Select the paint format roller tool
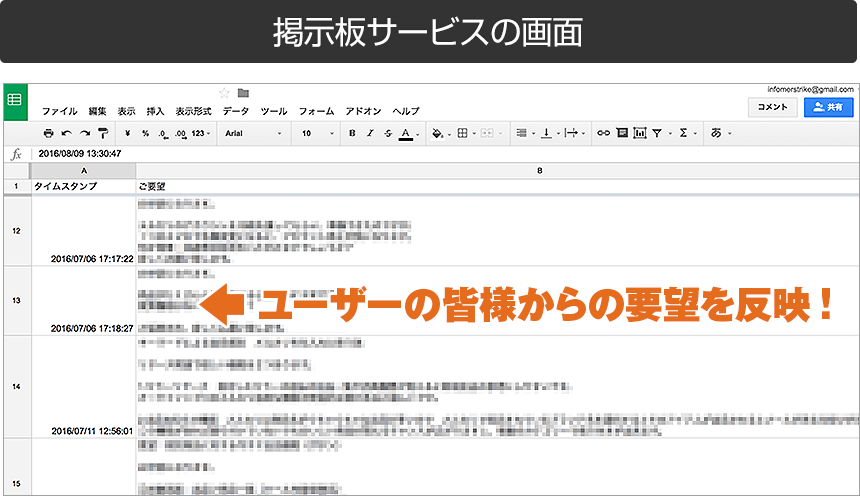Screen dimensions: 860x496 tap(102, 133)
